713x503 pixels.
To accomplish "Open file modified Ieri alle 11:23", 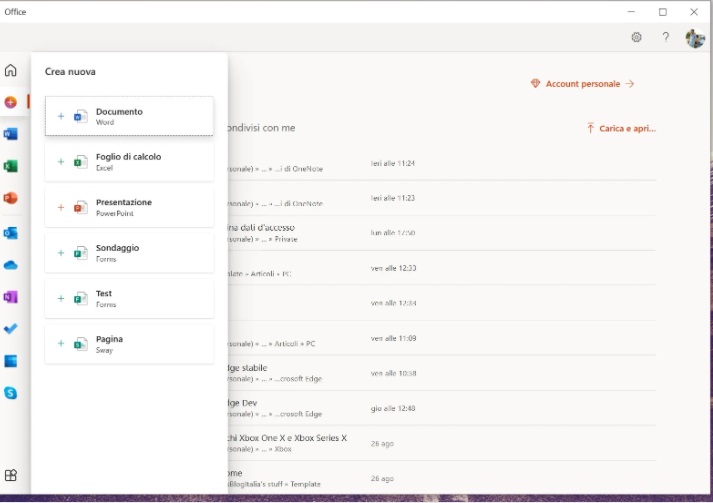I will 441,198.
